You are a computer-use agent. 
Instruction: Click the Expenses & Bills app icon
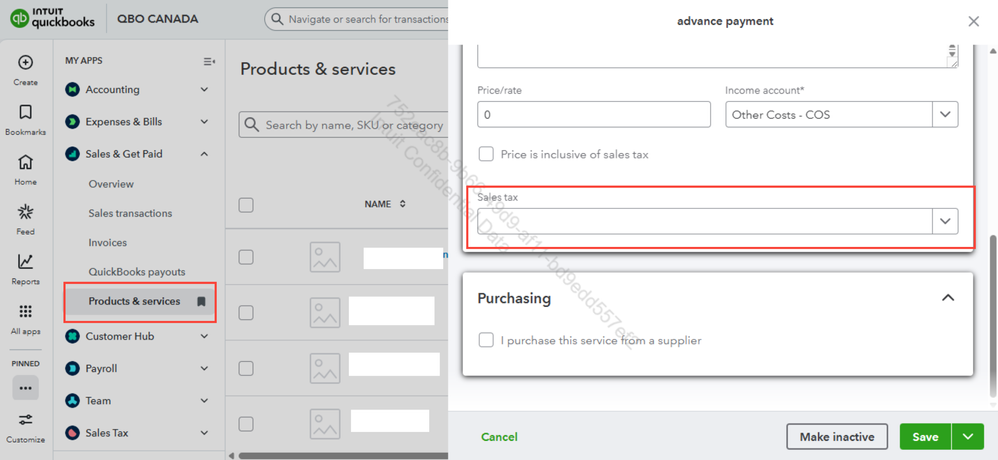pos(73,122)
